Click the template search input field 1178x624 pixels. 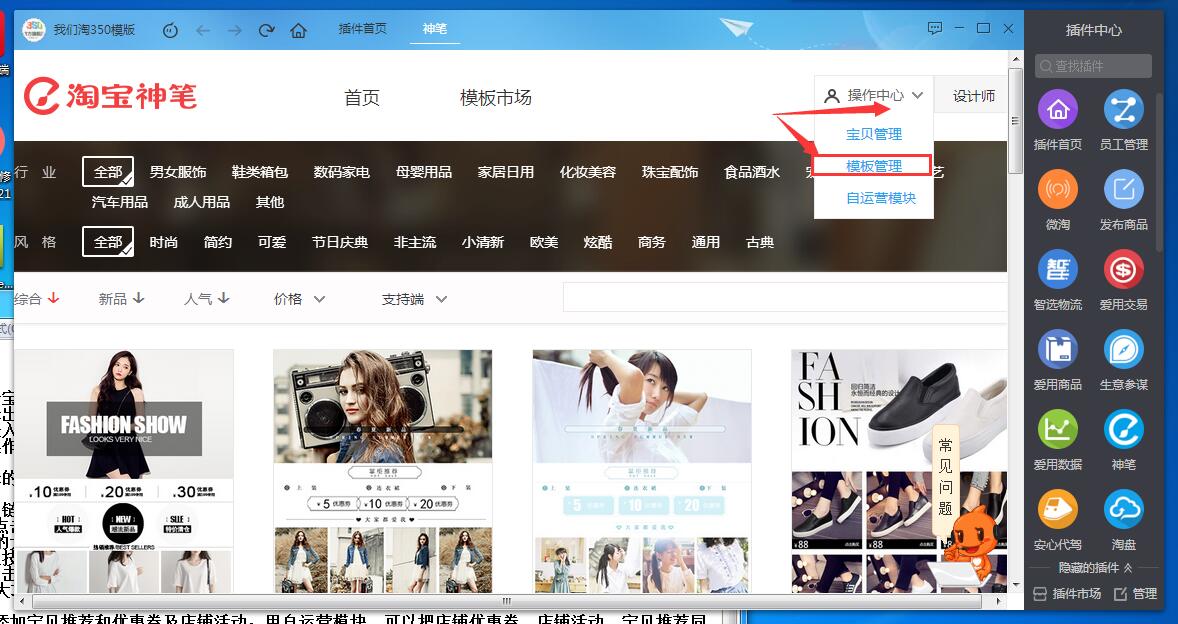(785, 297)
